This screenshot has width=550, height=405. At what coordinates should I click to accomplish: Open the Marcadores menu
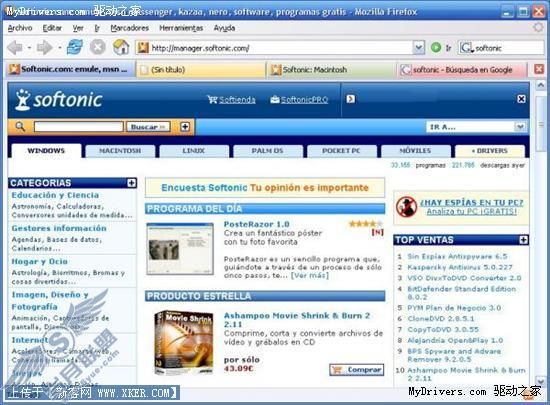(x=129, y=28)
